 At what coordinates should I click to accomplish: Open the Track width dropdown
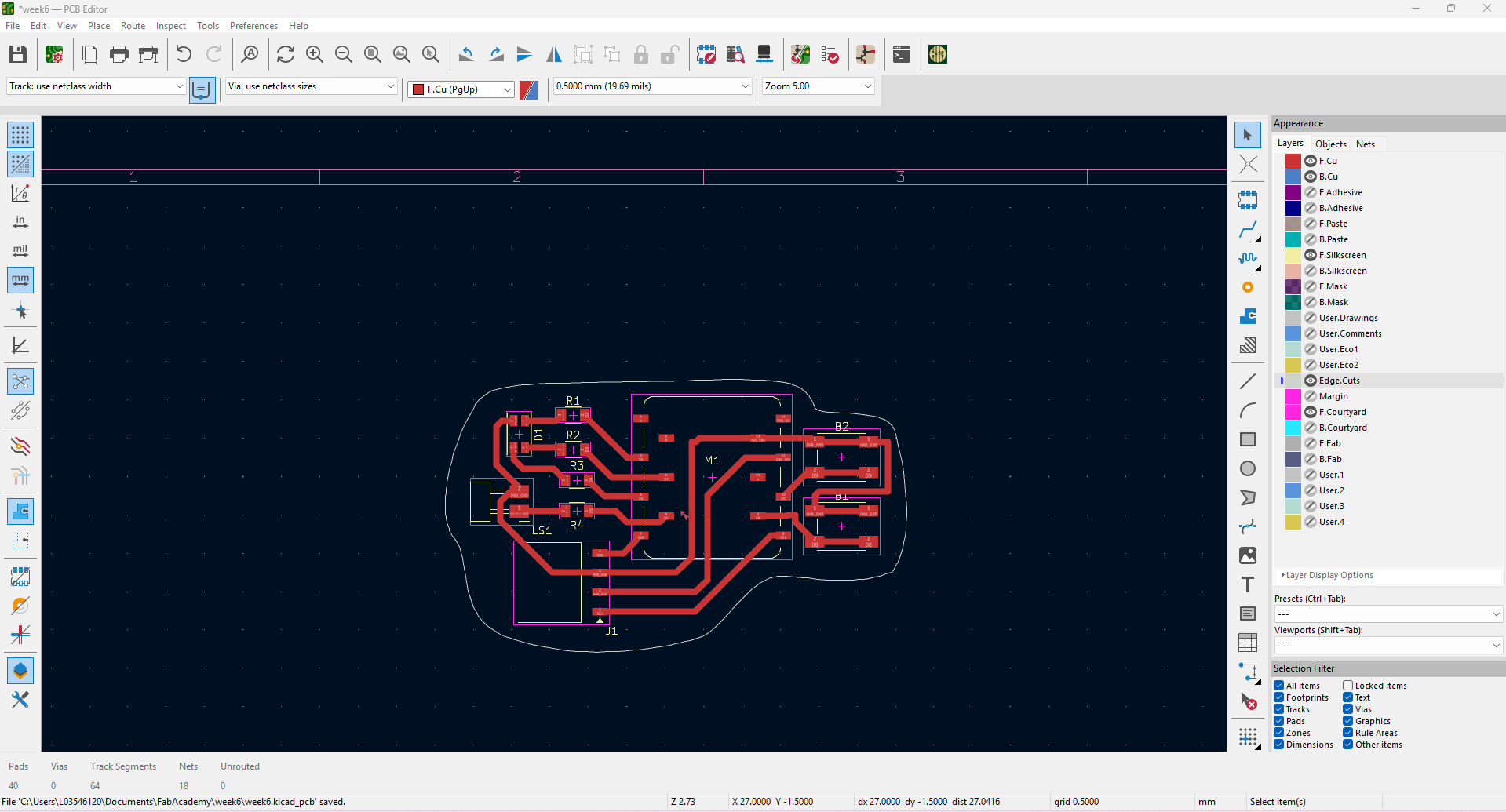96,86
